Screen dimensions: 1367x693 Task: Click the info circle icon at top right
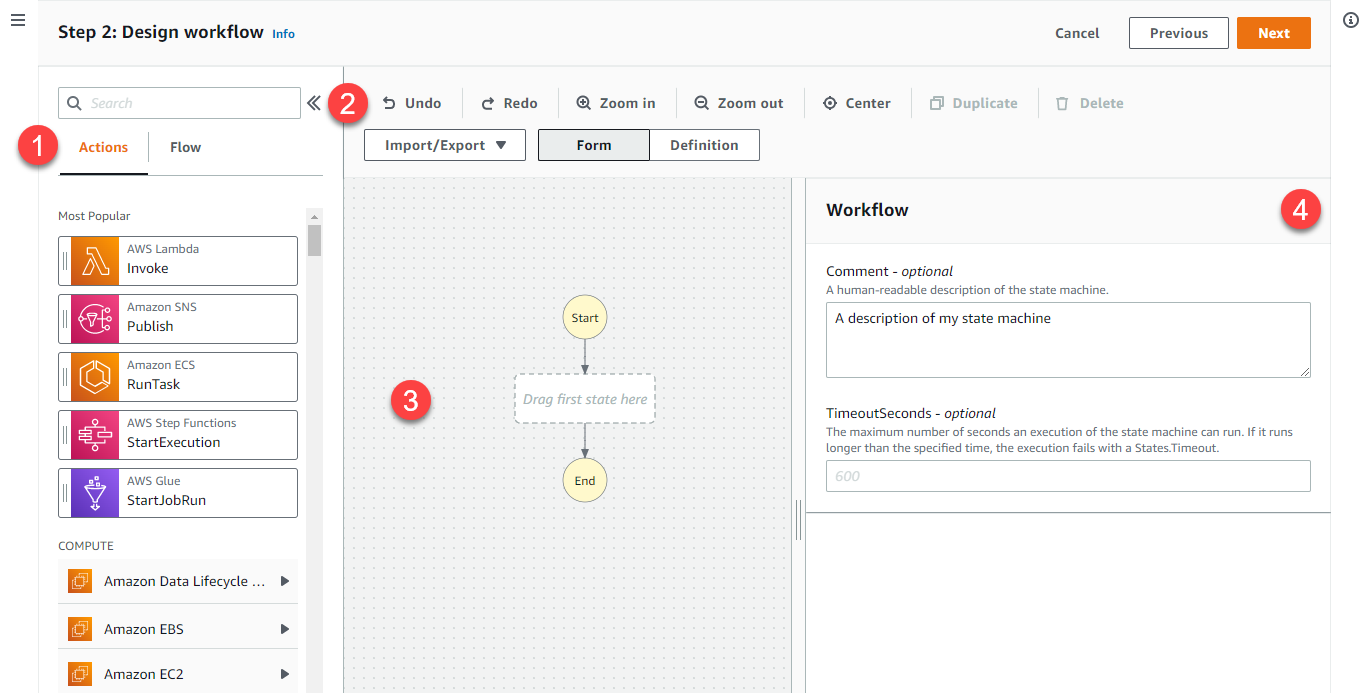(1349, 21)
